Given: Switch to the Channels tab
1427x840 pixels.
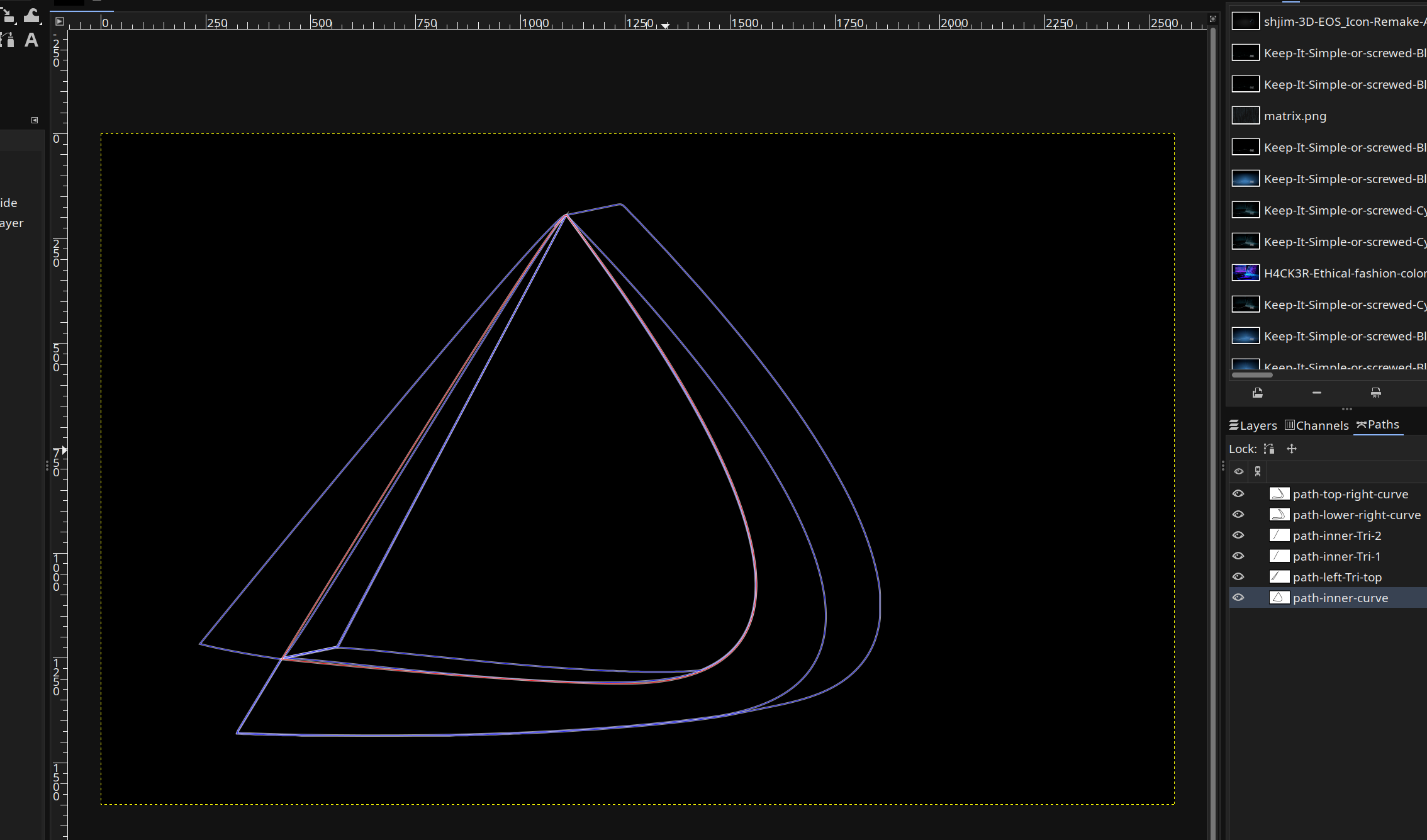Looking at the screenshot, I should 1316,425.
